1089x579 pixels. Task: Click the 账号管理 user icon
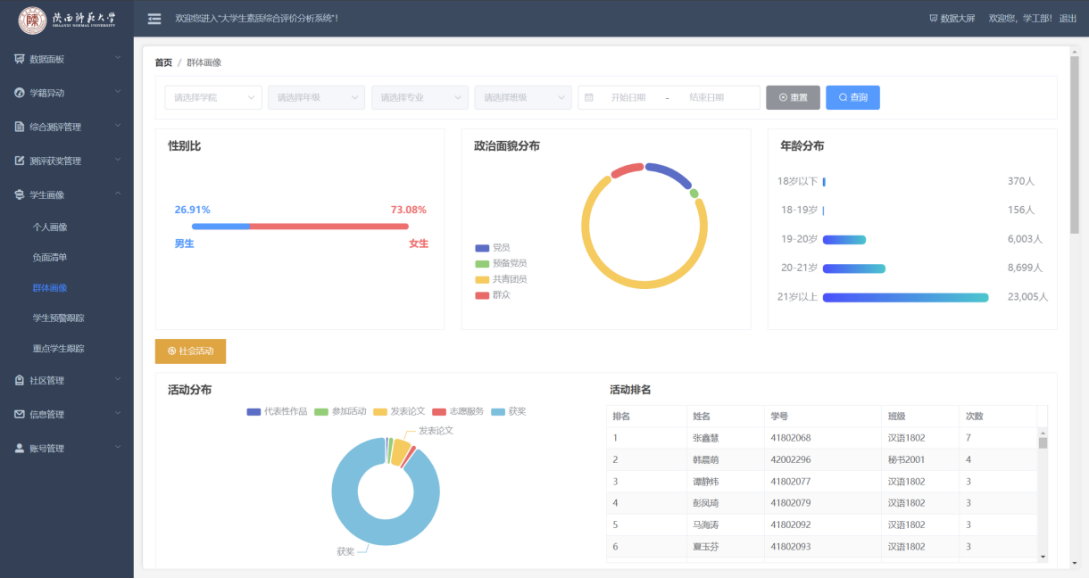tap(19, 448)
